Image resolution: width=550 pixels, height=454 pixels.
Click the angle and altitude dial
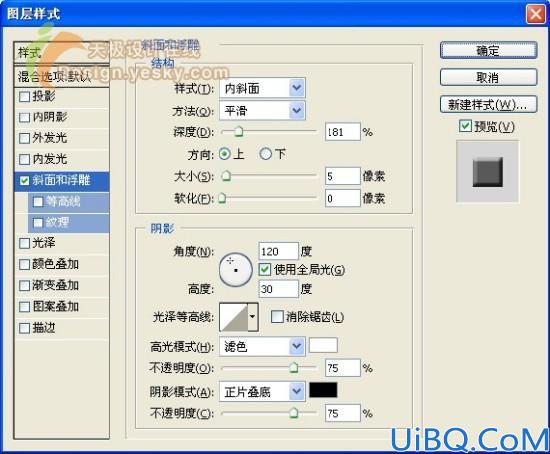click(236, 270)
